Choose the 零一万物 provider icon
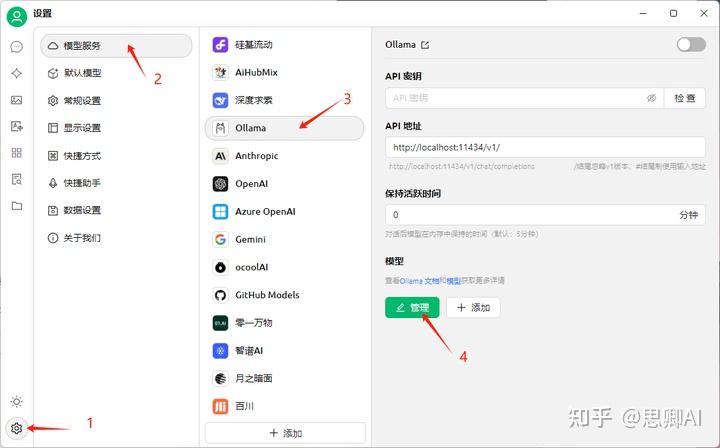Screen dimensions: 720x448 click(x=220, y=323)
